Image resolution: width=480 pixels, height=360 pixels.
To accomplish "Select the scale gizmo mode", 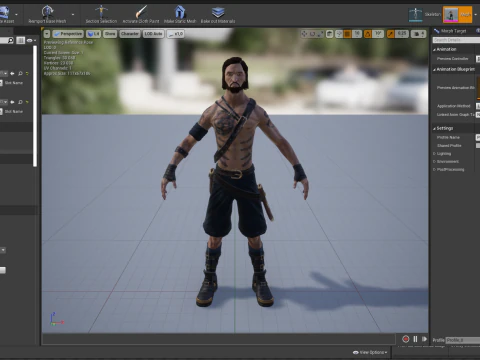I will [x=320, y=34].
